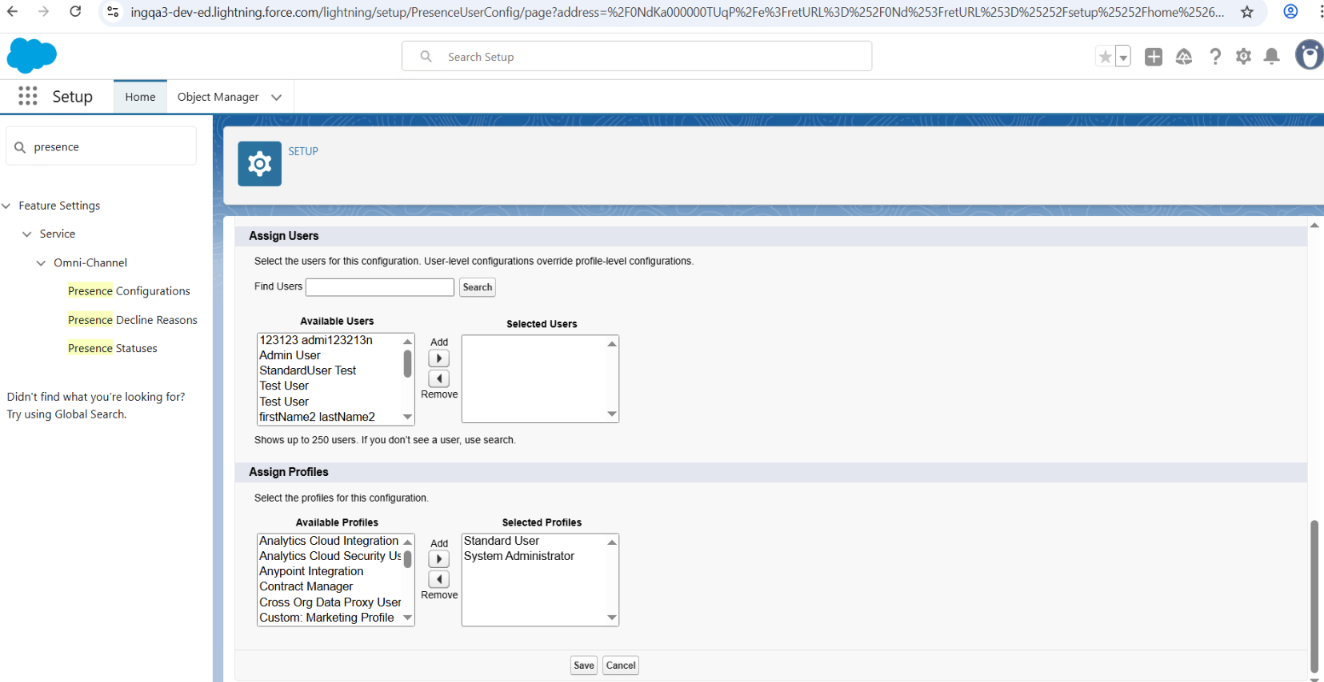Image resolution: width=1324 pixels, height=682 pixels.
Task: Open the App Launcher grid icon
Action: (x=28, y=97)
